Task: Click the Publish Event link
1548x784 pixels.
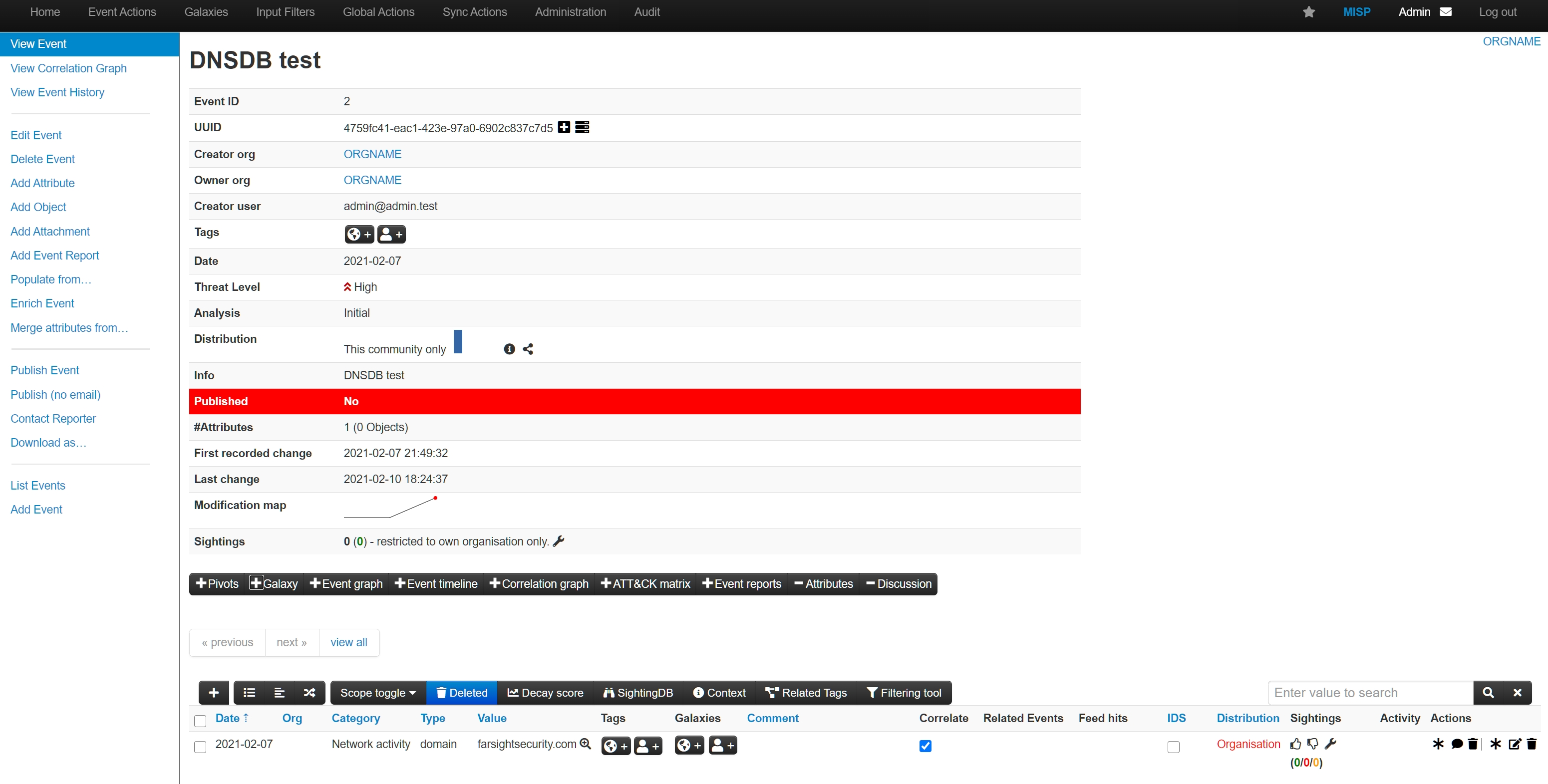Action: [44, 370]
